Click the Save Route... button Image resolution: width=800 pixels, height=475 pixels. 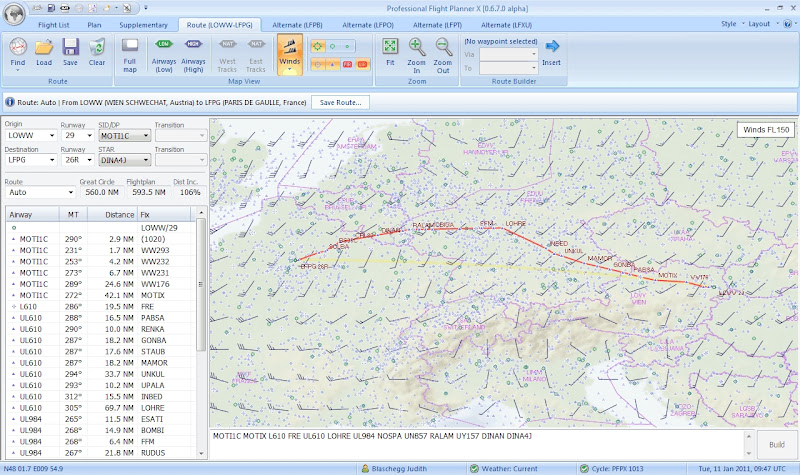click(340, 102)
